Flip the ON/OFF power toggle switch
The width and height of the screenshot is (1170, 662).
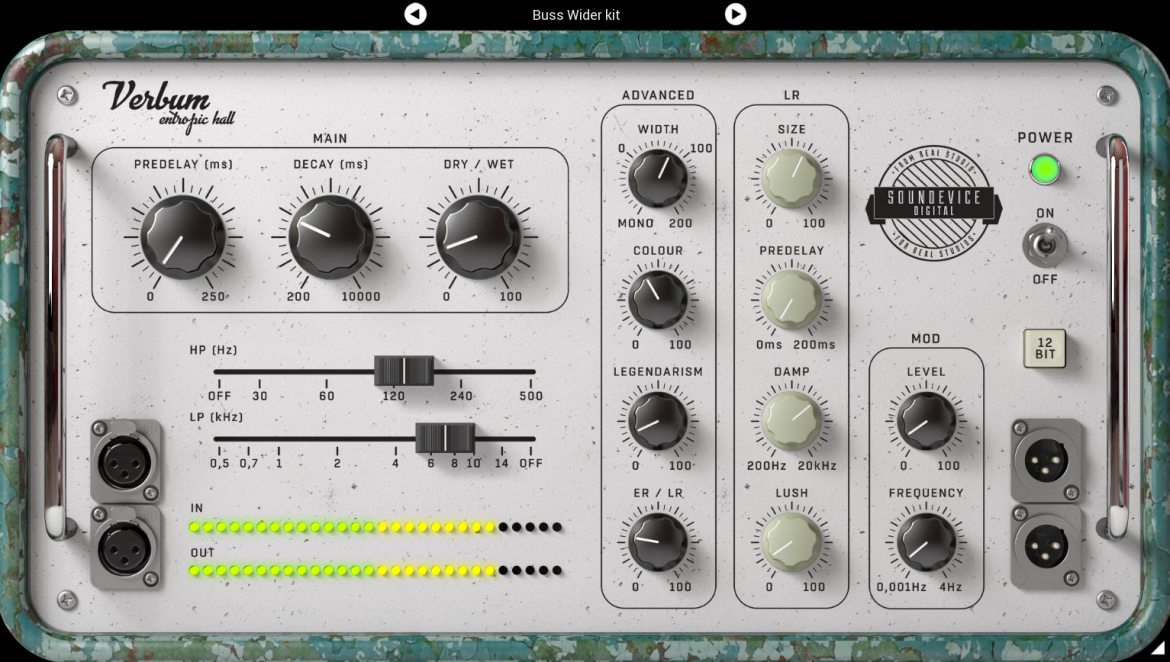click(x=1045, y=245)
